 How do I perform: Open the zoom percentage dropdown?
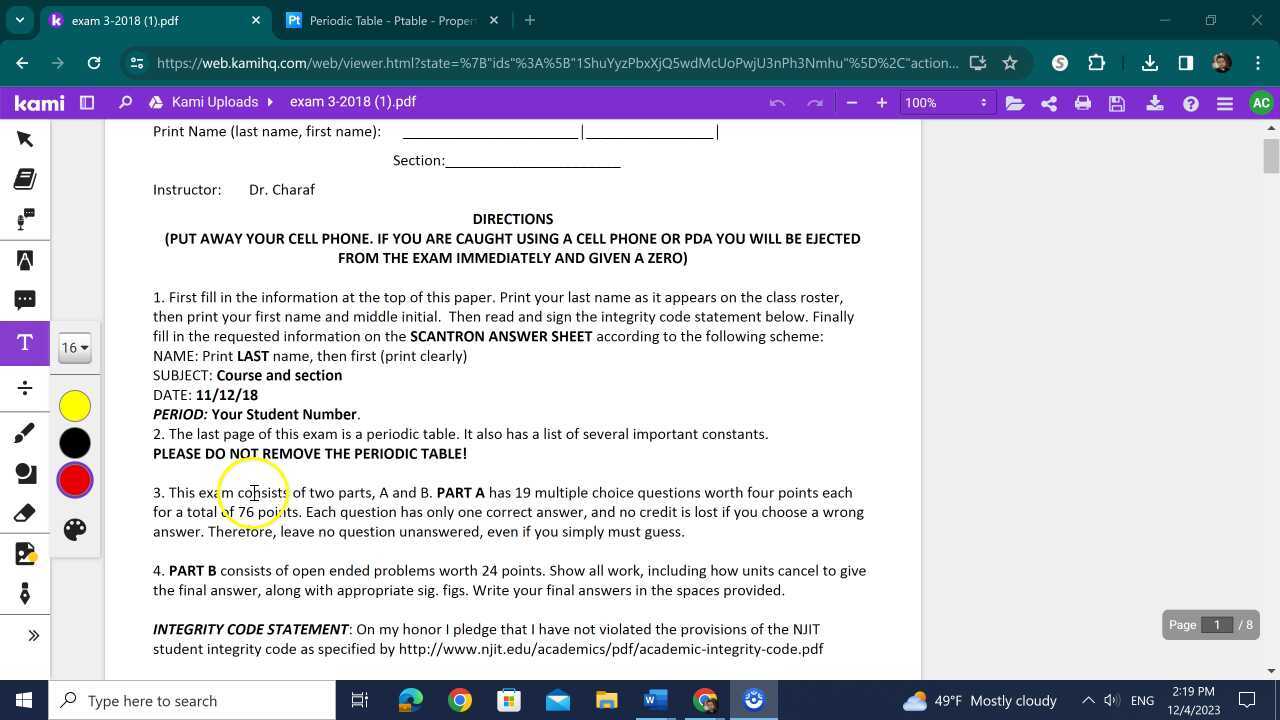[944, 102]
